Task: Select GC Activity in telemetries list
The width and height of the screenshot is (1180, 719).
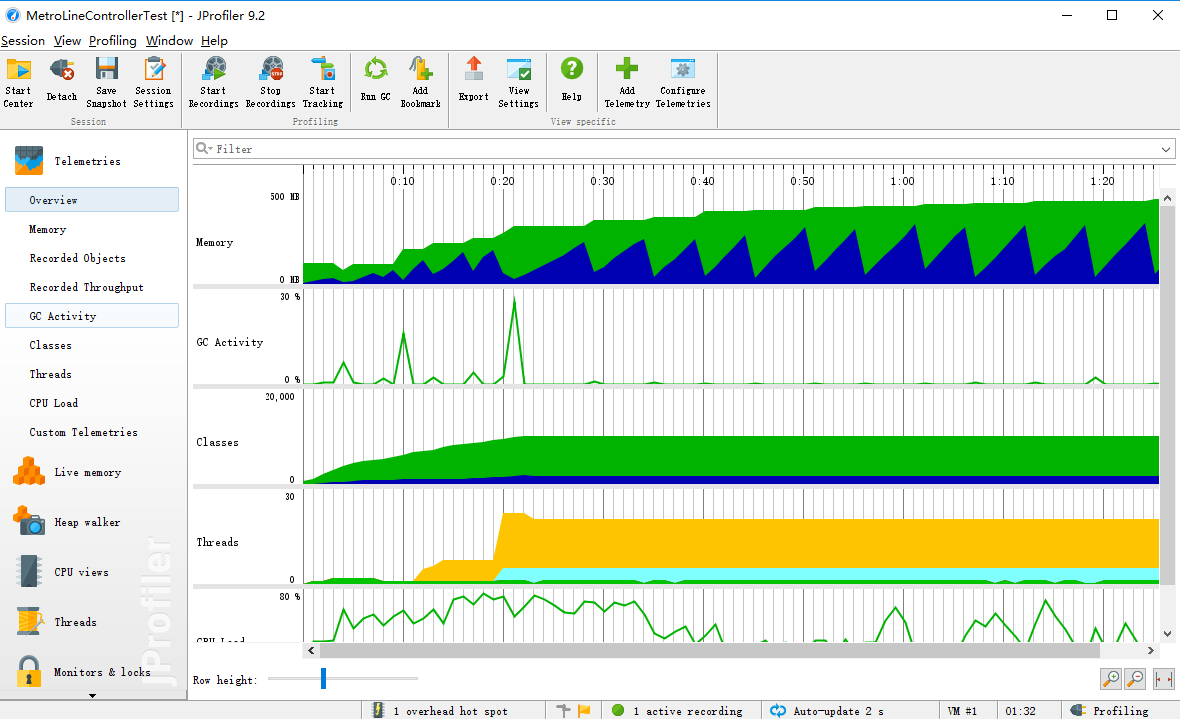Action: 63,316
